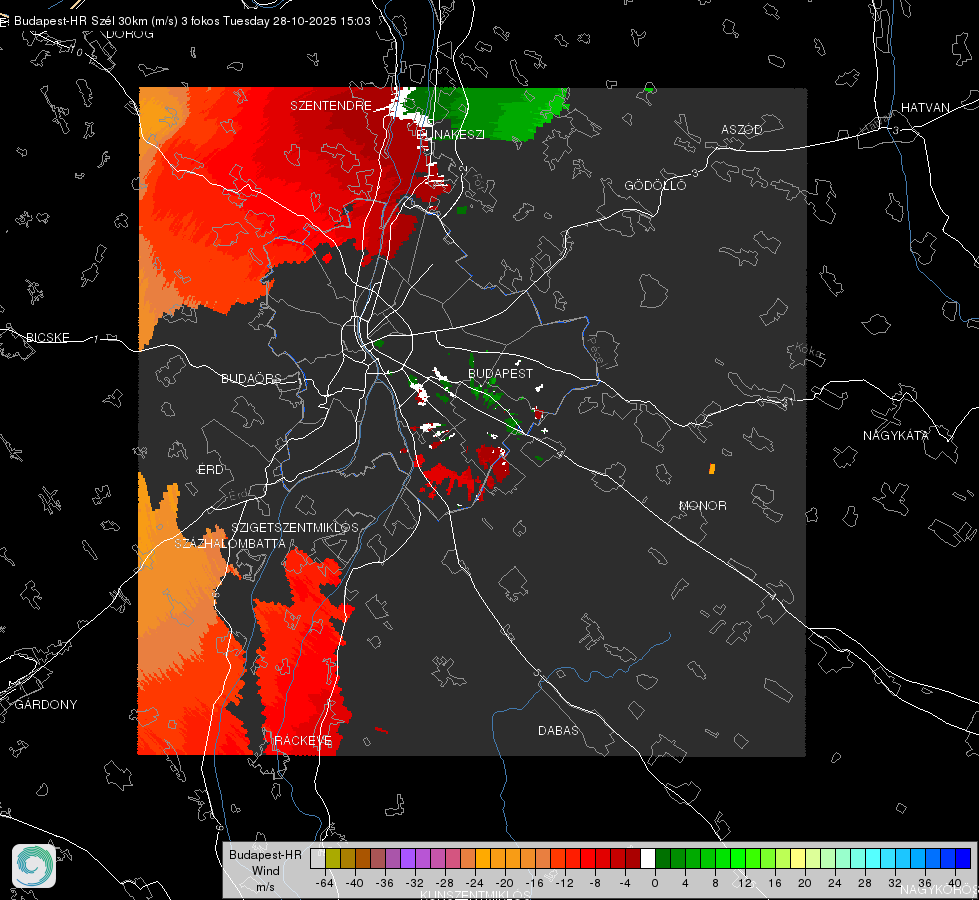Viewport: 979px width, 900px height.
Task: Select the dark blue 40 m/s swatch
Action: [963, 858]
